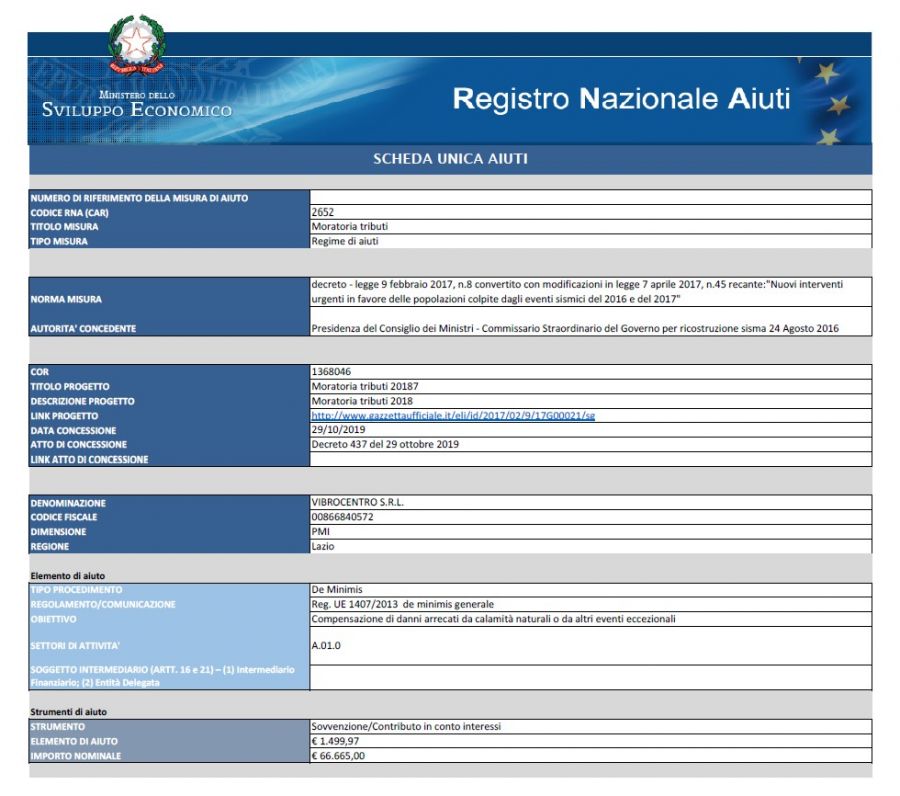The width and height of the screenshot is (900, 796).
Task: Select nominal amount '€ 66.665,00'
Action: tap(338, 756)
